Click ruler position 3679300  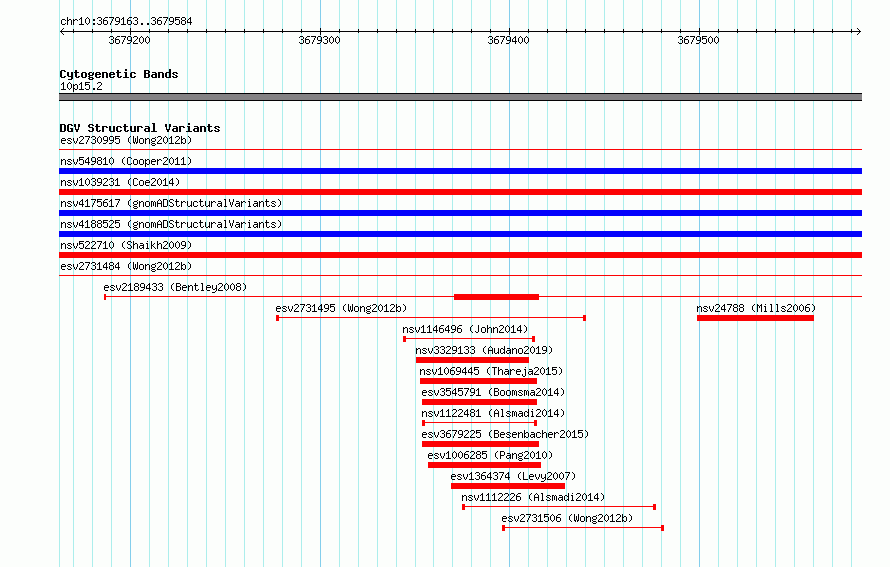point(320,40)
